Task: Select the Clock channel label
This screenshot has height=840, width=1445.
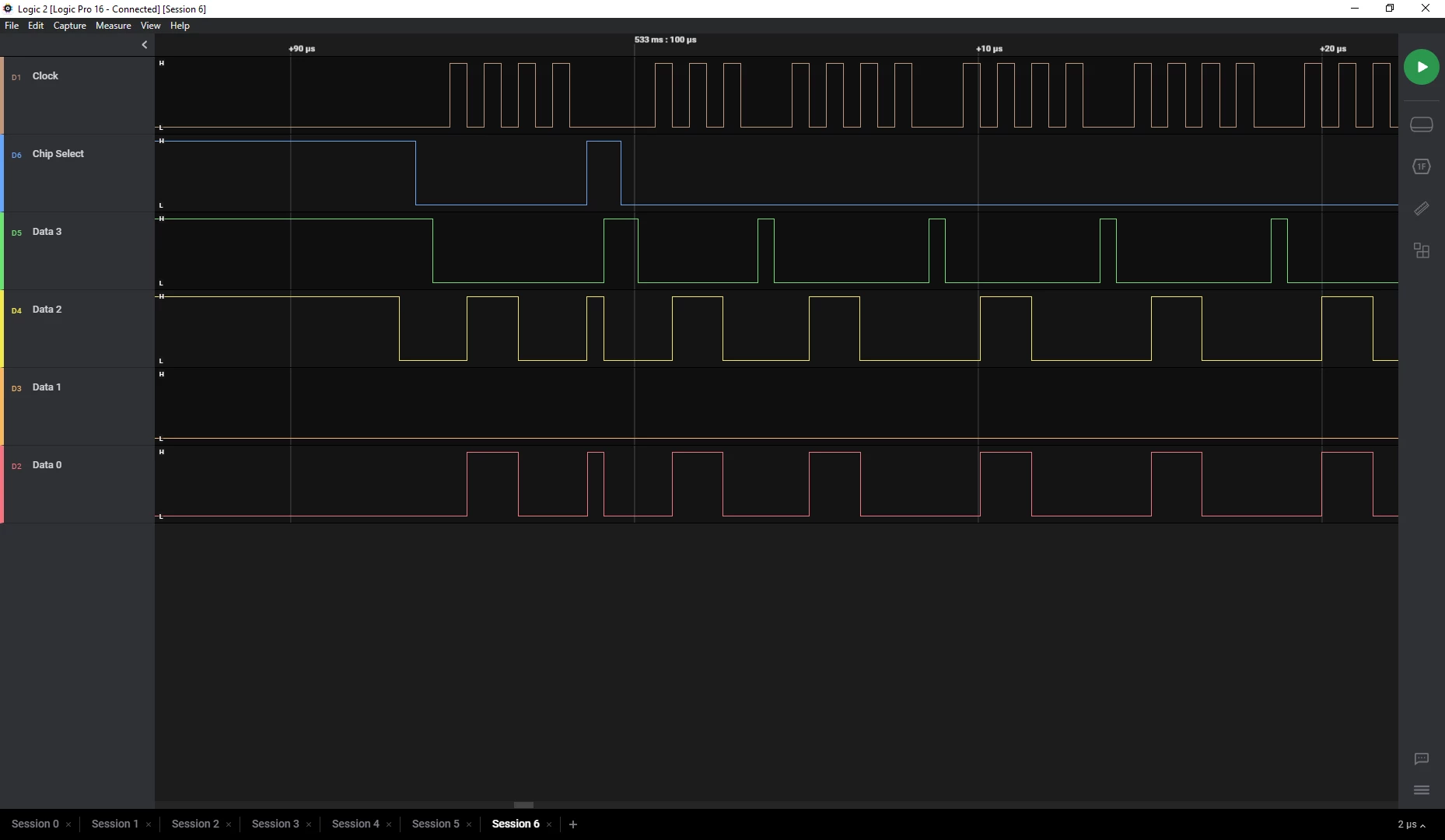Action: click(x=45, y=76)
